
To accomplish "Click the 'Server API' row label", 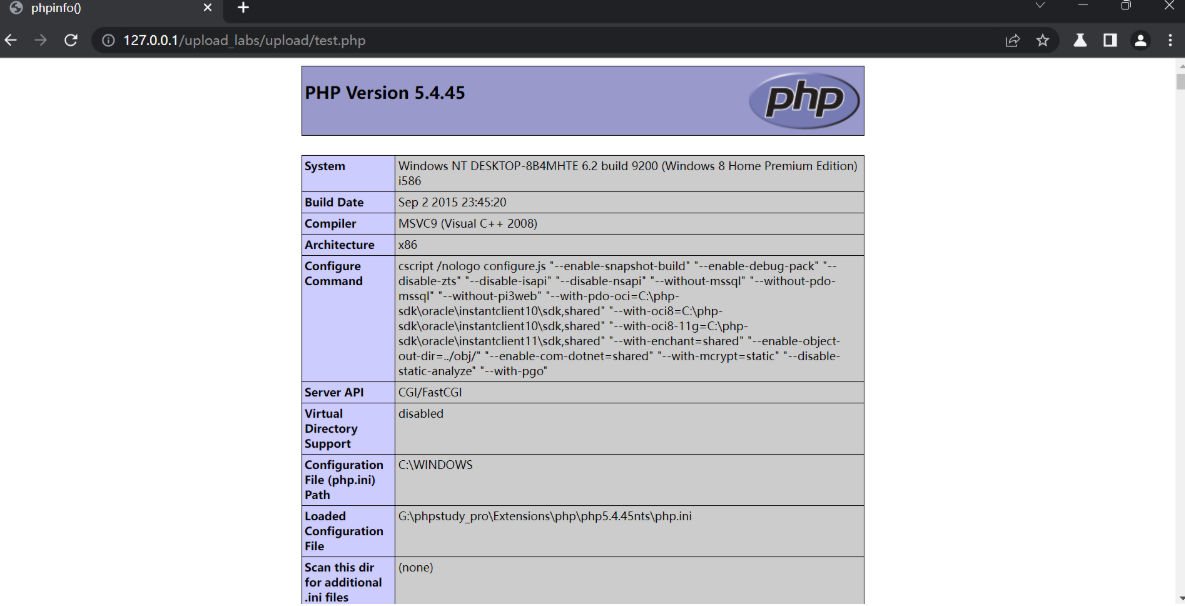I will pyautogui.click(x=334, y=393).
